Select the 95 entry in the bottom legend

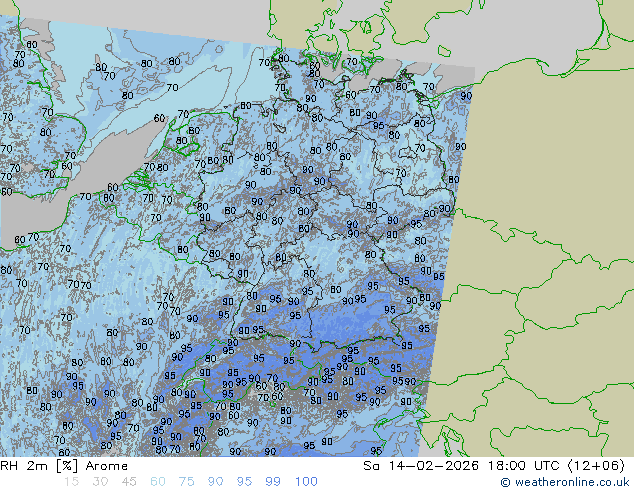[244, 482]
